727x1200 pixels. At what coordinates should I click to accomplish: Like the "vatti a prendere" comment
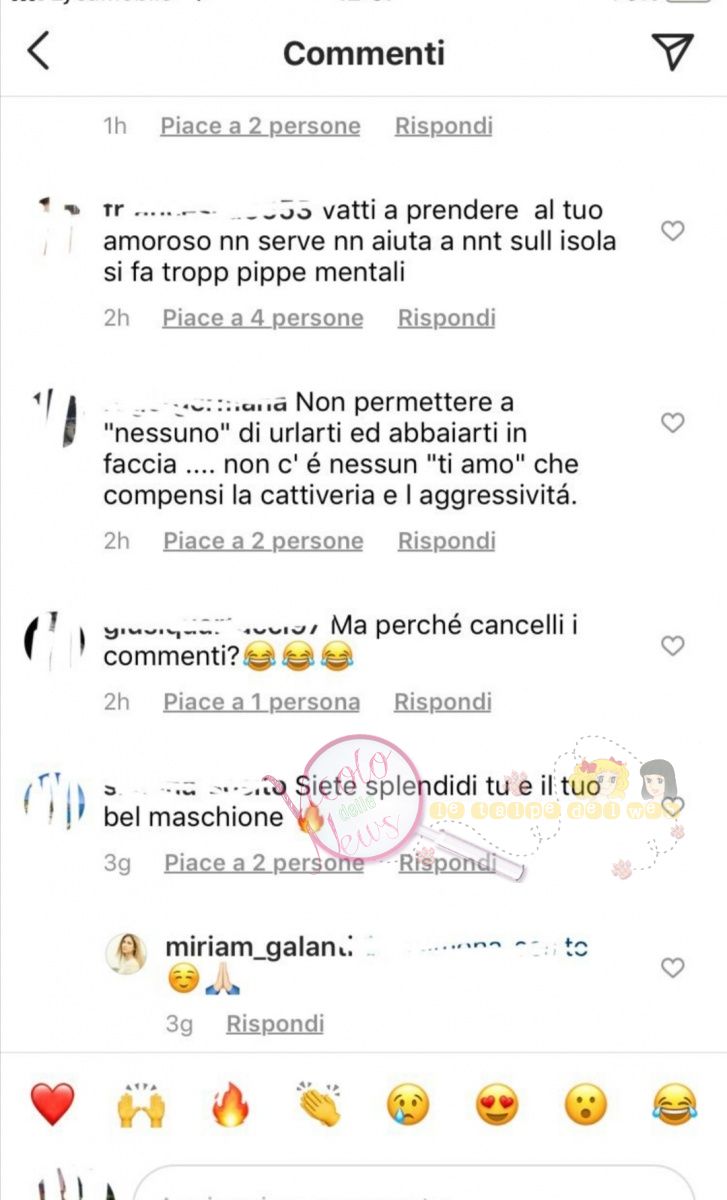pos(673,231)
